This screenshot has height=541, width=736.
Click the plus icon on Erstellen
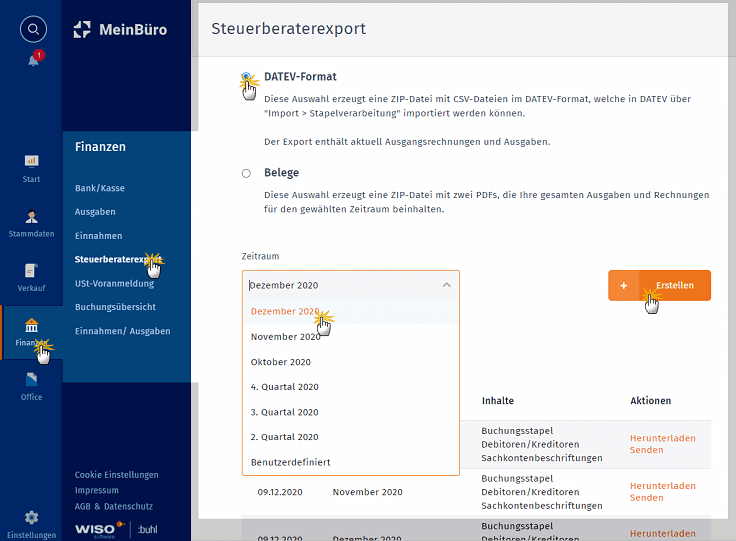tap(623, 285)
